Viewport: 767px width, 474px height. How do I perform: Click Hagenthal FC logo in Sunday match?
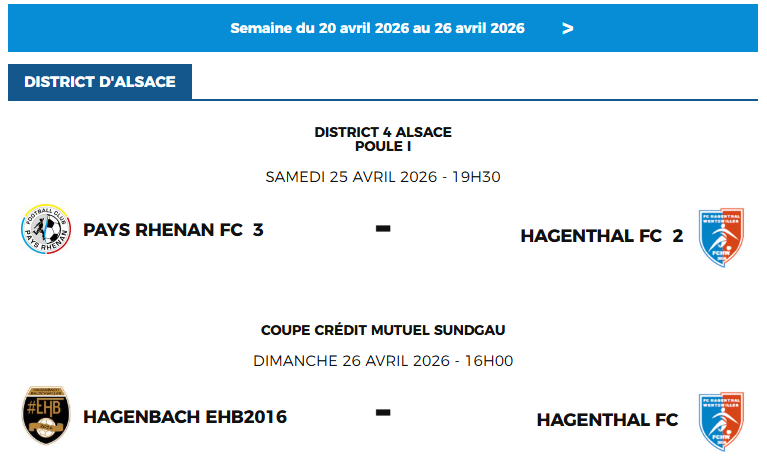click(x=720, y=419)
